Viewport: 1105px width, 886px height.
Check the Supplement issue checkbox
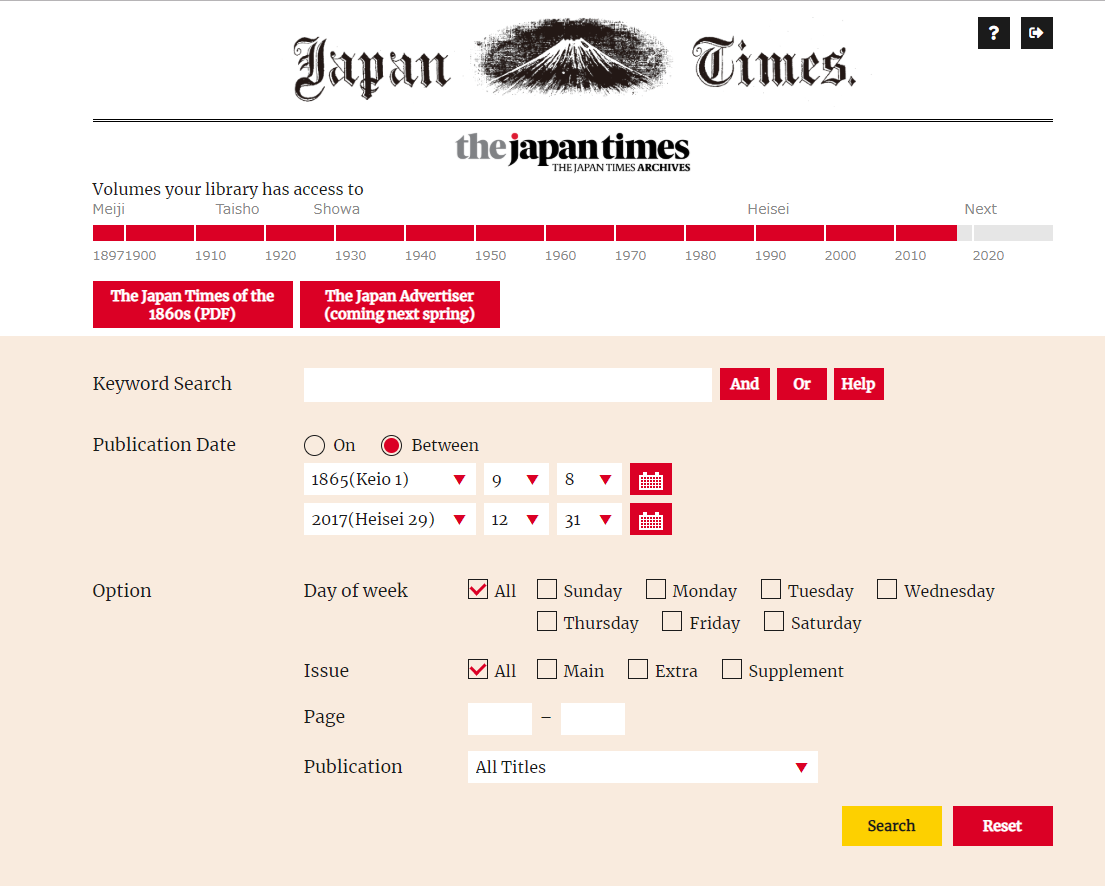click(732, 670)
